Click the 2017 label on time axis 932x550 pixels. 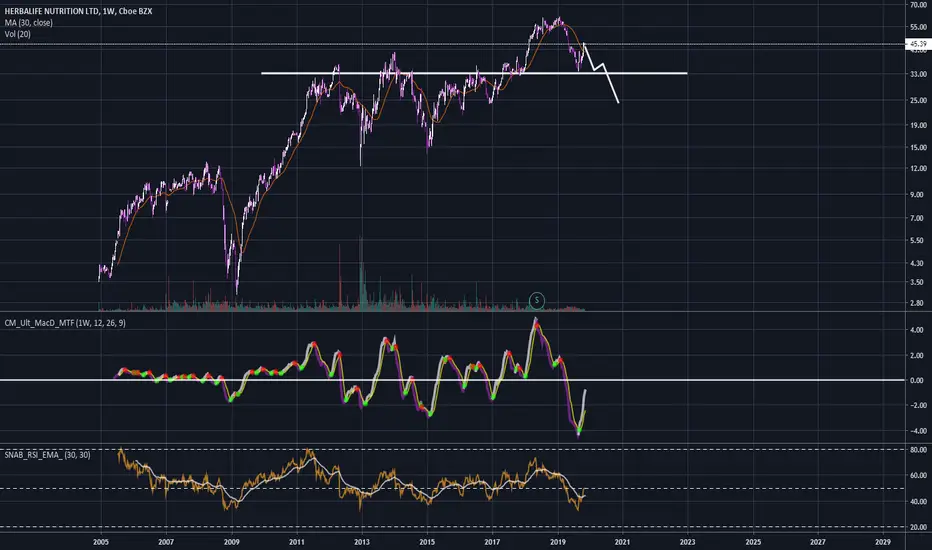492,542
